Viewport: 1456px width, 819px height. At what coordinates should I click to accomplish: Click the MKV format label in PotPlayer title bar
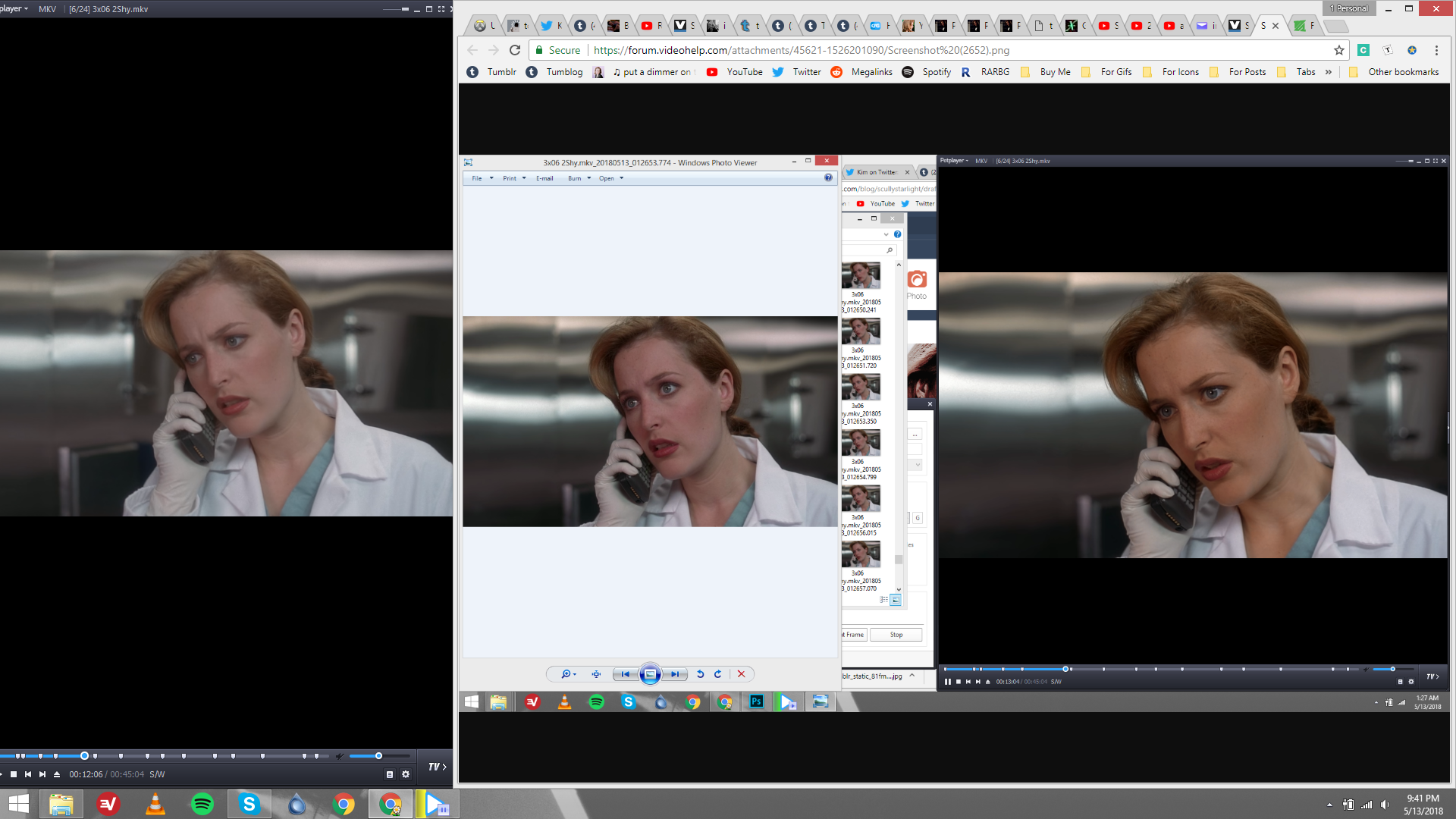pos(47,9)
